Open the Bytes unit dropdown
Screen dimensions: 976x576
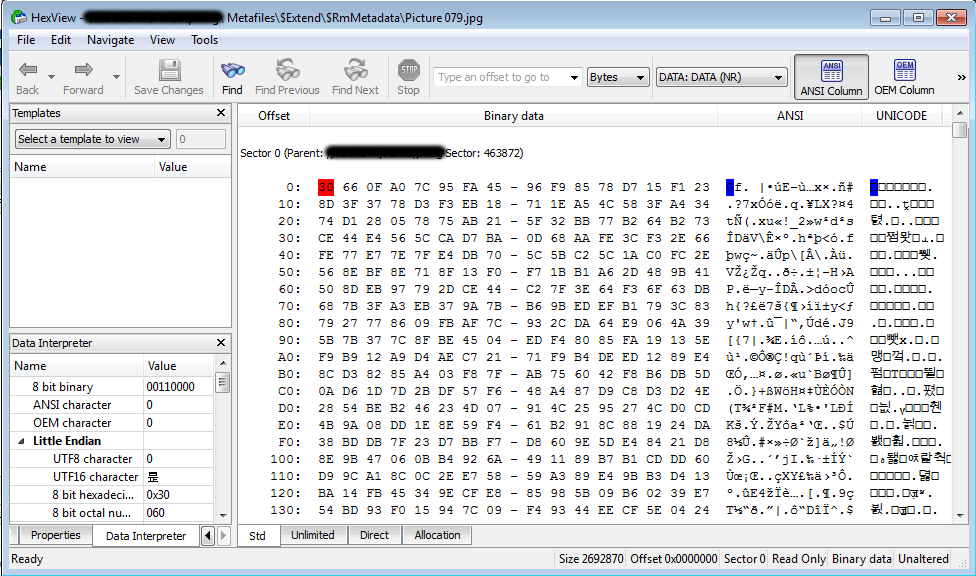[x=618, y=77]
